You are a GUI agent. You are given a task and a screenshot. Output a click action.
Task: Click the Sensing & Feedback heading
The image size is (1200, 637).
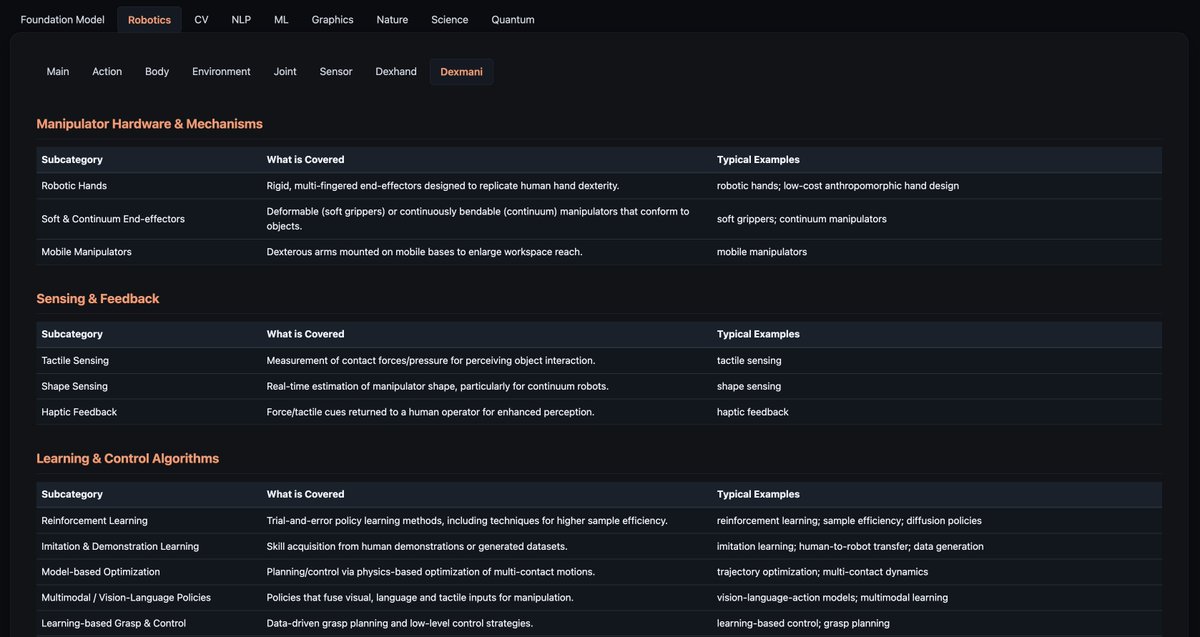(x=98, y=298)
